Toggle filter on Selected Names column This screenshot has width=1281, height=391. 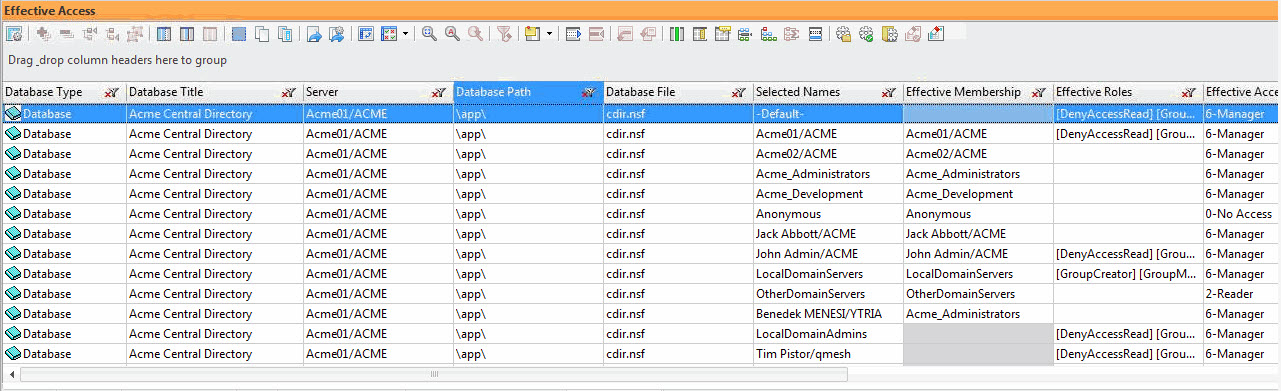click(888, 92)
